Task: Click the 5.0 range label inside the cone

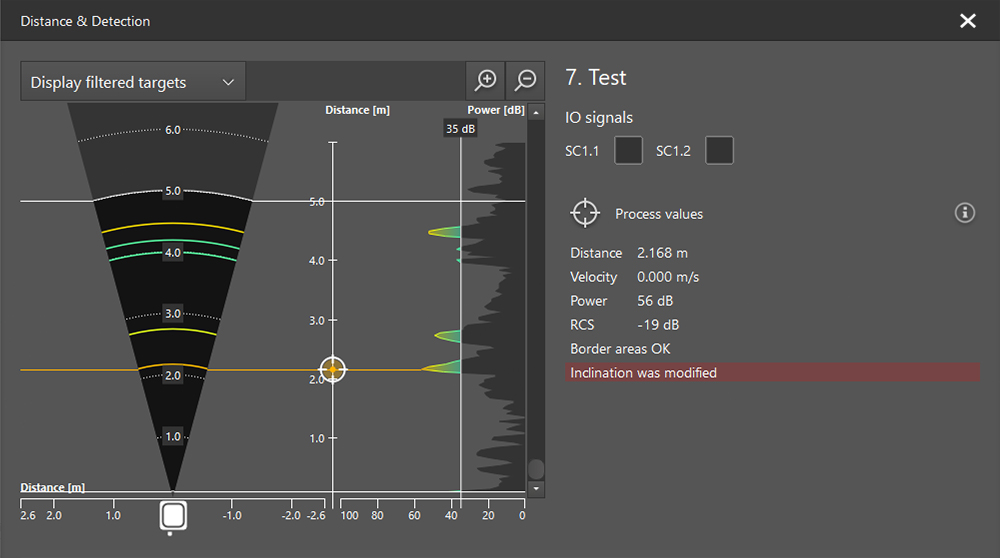Action: point(173,191)
